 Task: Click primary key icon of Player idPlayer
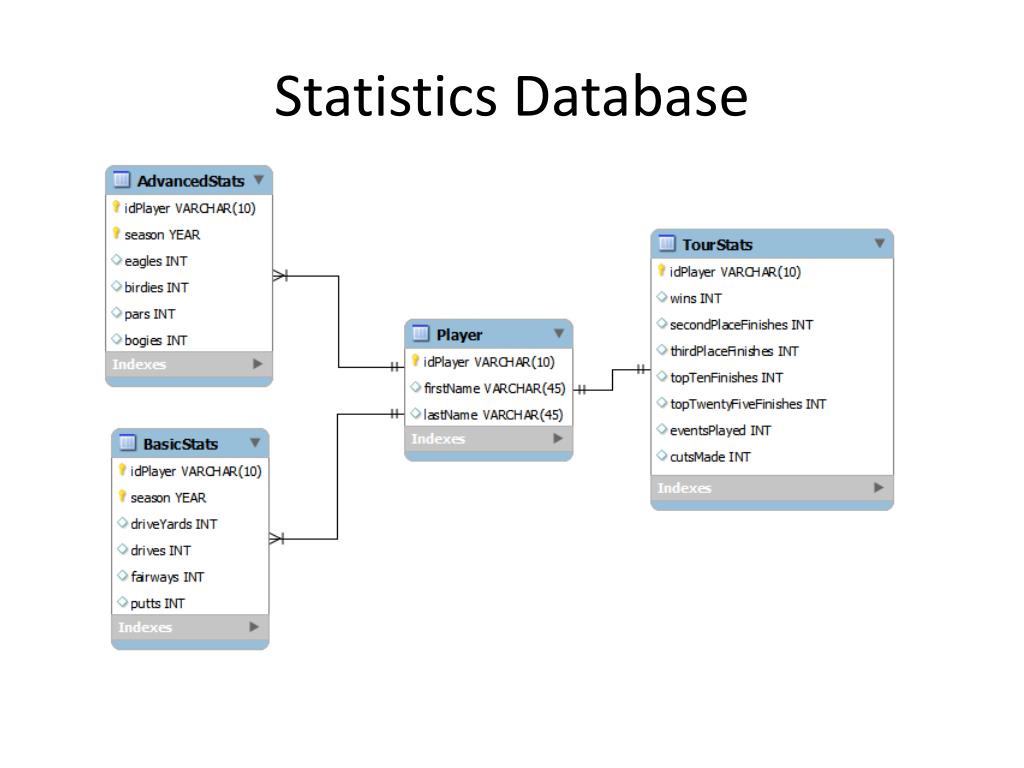[x=415, y=360]
